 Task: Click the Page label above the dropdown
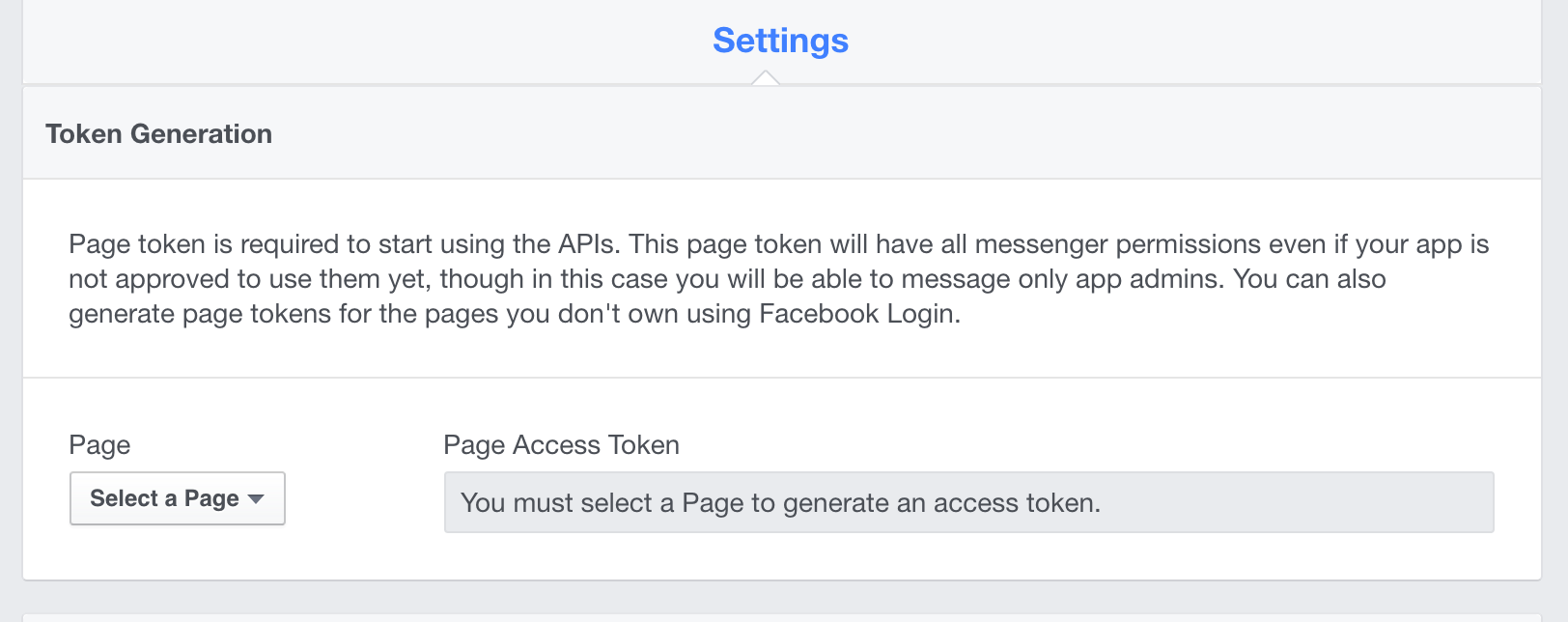tap(99, 445)
